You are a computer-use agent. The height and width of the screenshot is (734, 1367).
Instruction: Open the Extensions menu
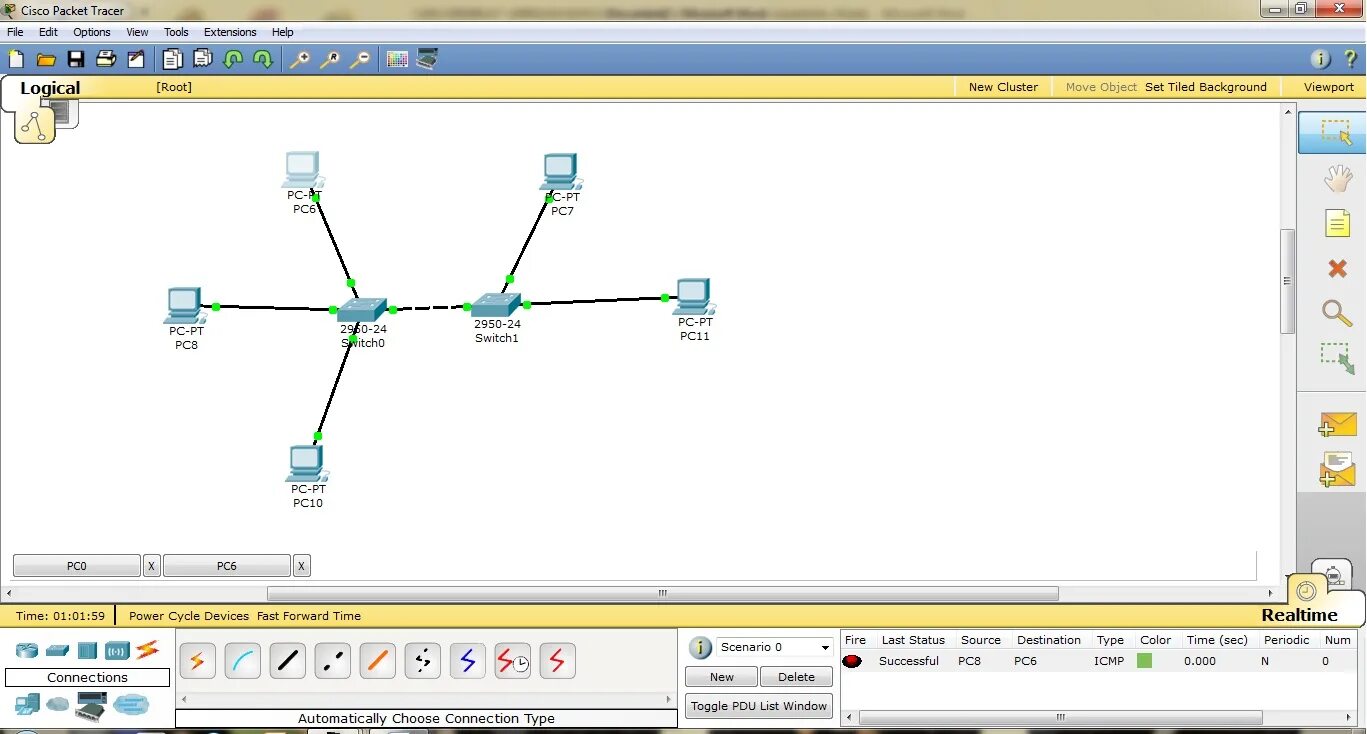tap(230, 31)
